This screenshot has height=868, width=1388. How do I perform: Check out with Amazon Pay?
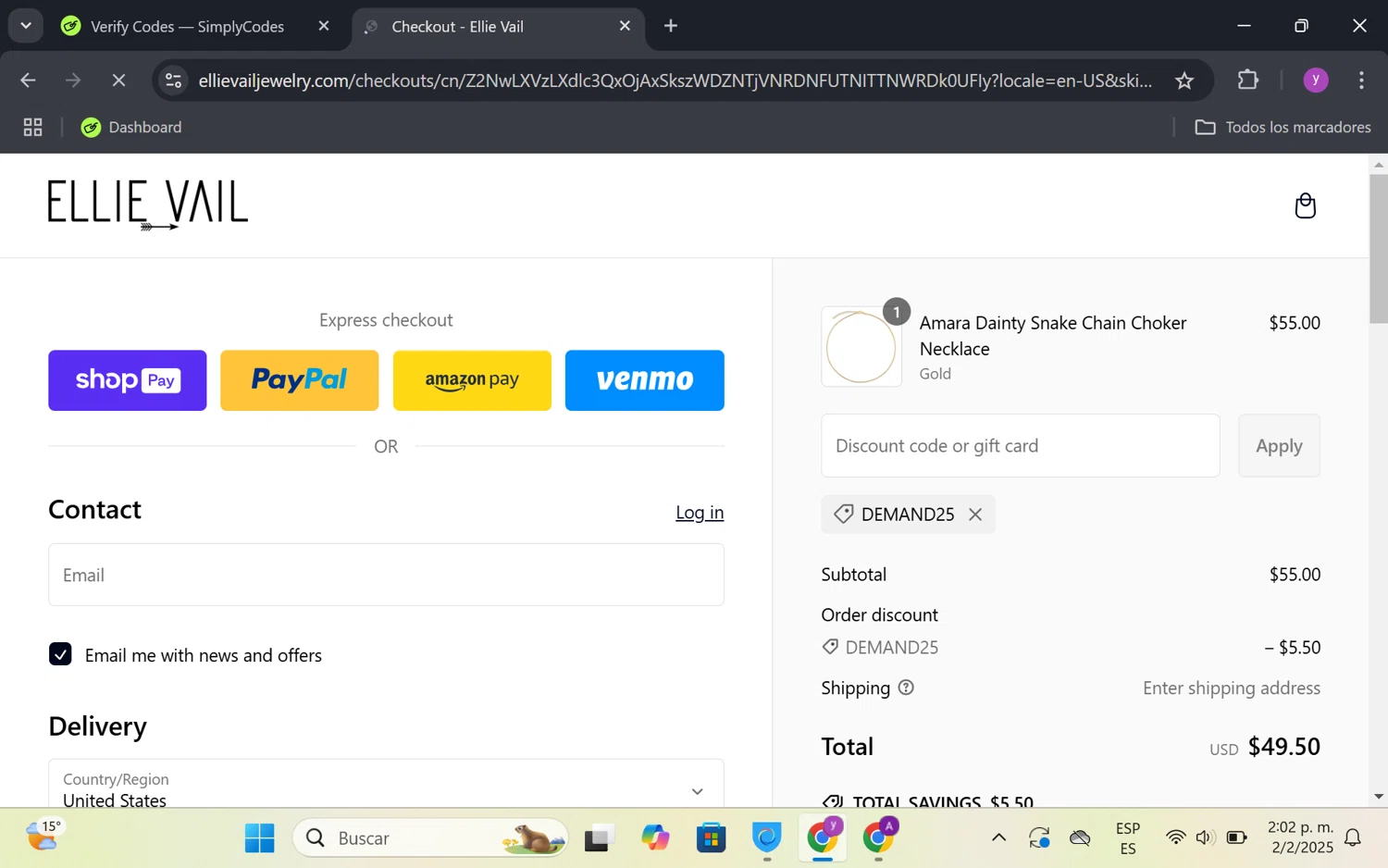point(472,380)
